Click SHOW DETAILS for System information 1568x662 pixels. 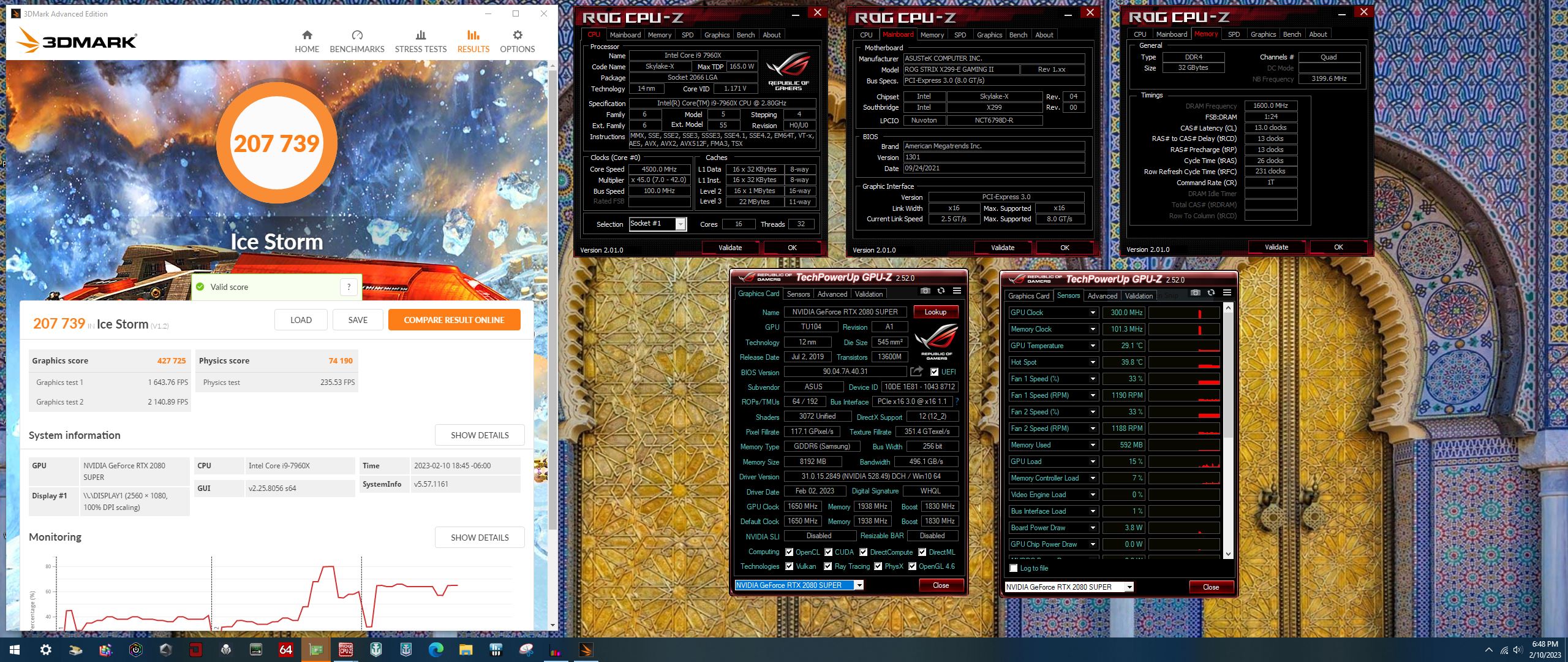(x=480, y=435)
